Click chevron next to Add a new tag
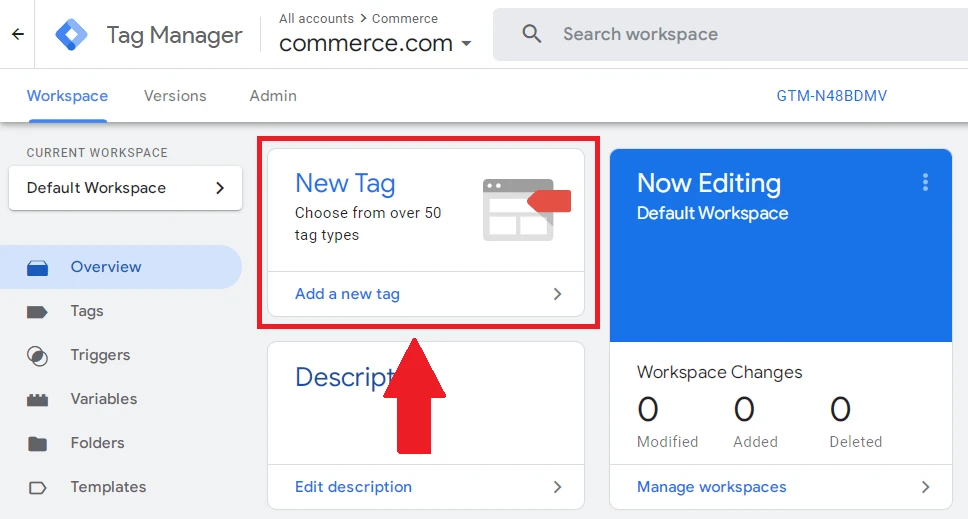Image resolution: width=968 pixels, height=519 pixels. pyautogui.click(x=557, y=294)
